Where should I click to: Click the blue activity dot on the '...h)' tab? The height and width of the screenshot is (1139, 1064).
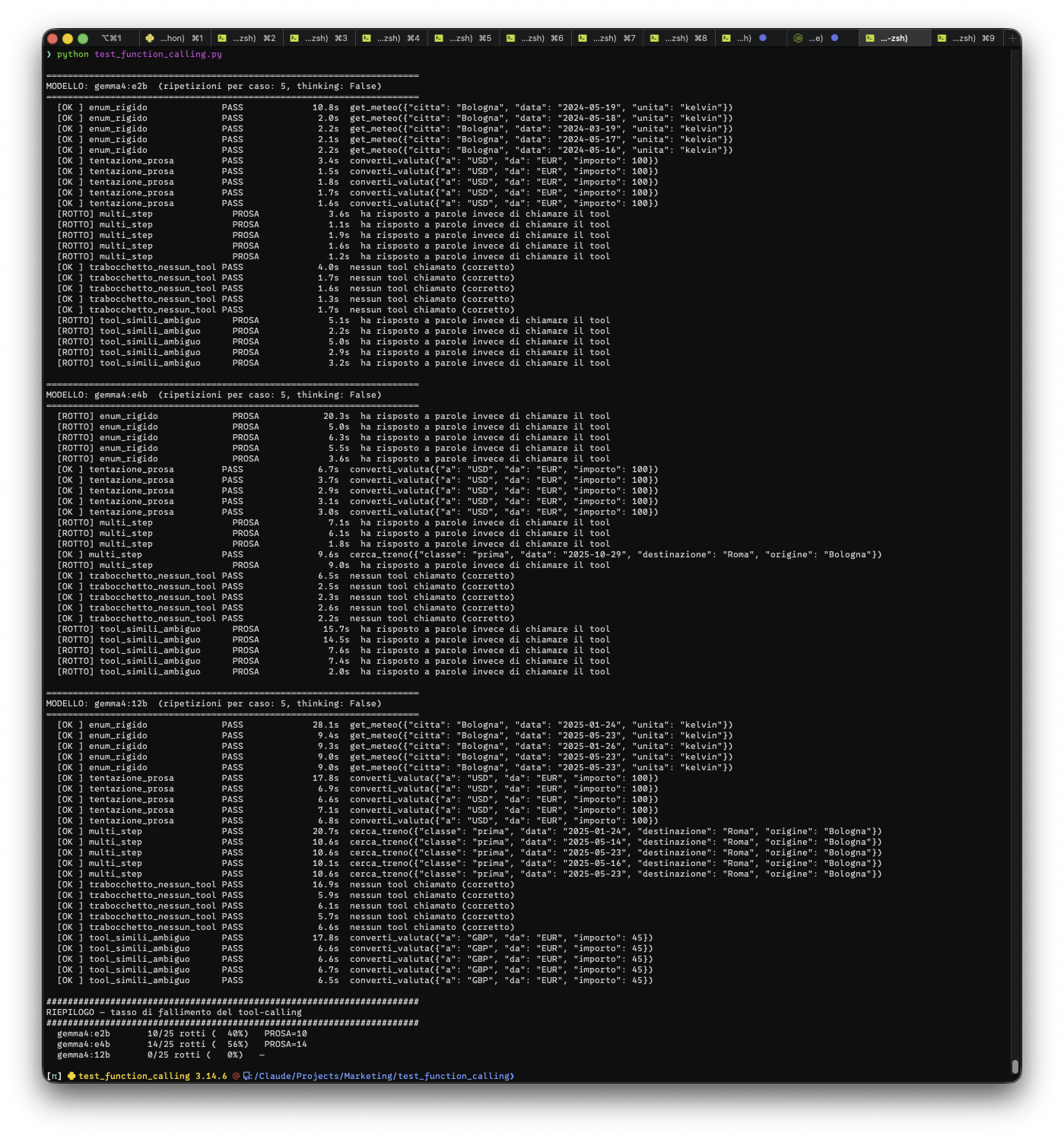(763, 38)
